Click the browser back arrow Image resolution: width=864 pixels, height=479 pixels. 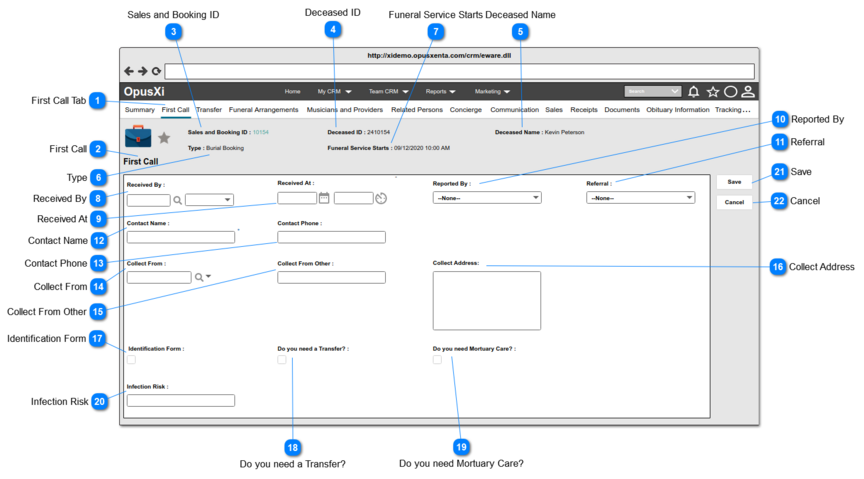[x=128, y=71]
